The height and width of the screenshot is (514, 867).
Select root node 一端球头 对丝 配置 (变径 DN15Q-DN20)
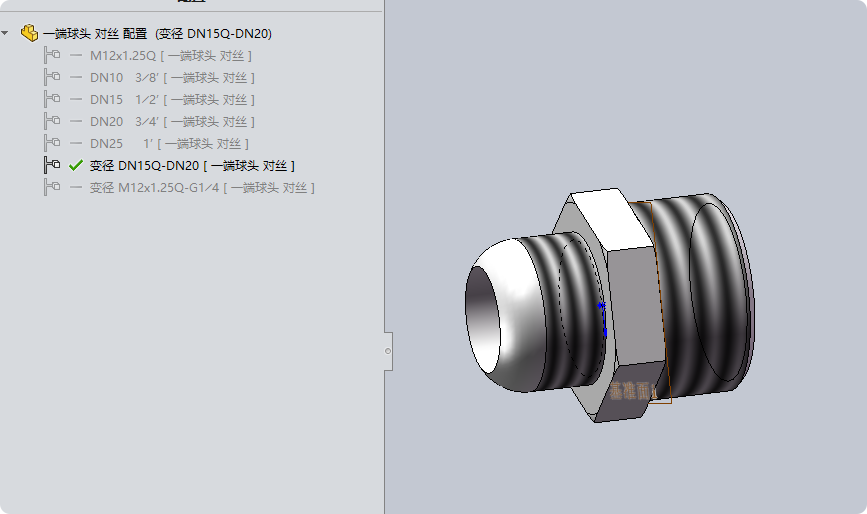158,34
